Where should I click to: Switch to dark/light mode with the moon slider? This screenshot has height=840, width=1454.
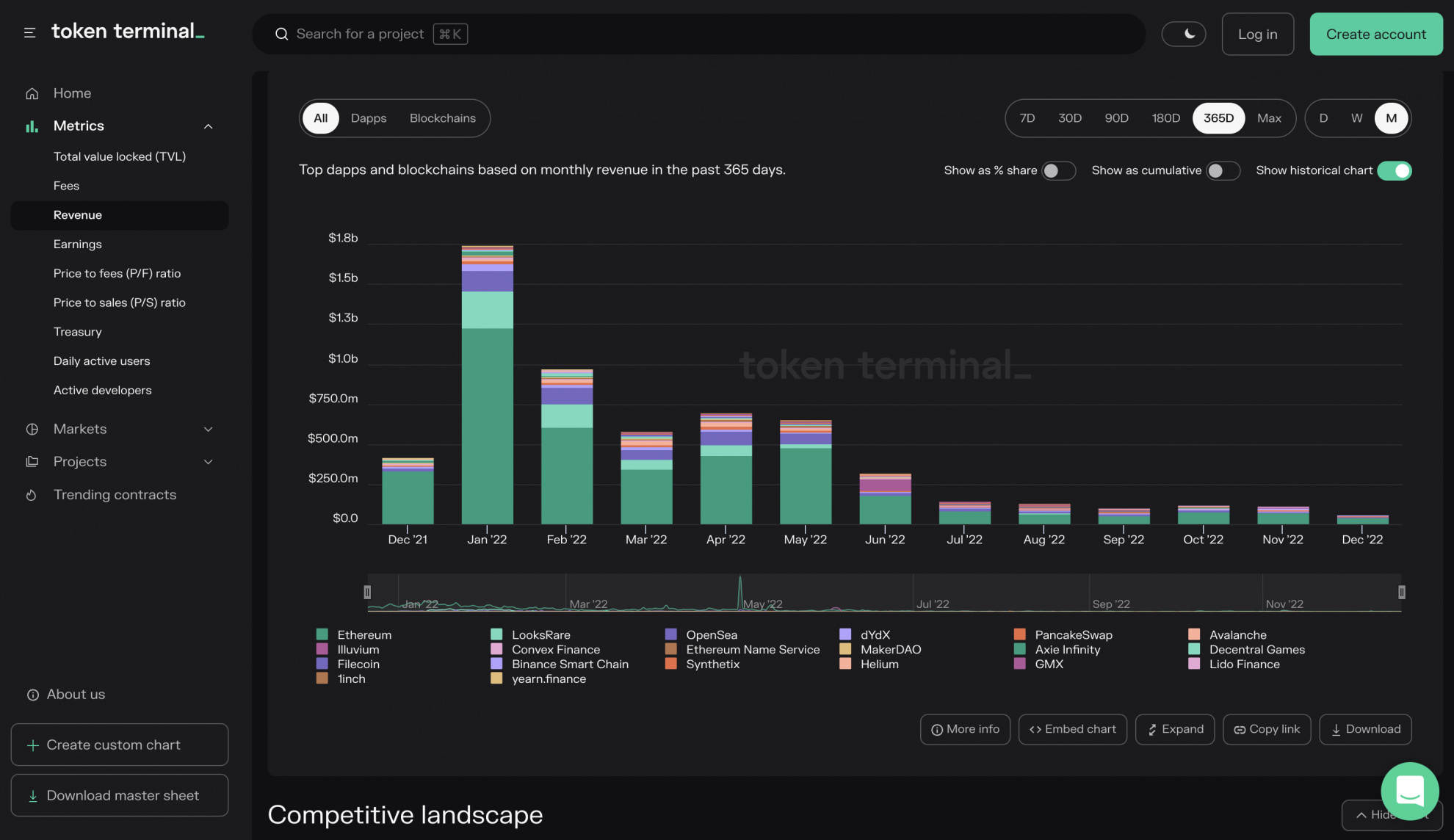(1183, 34)
